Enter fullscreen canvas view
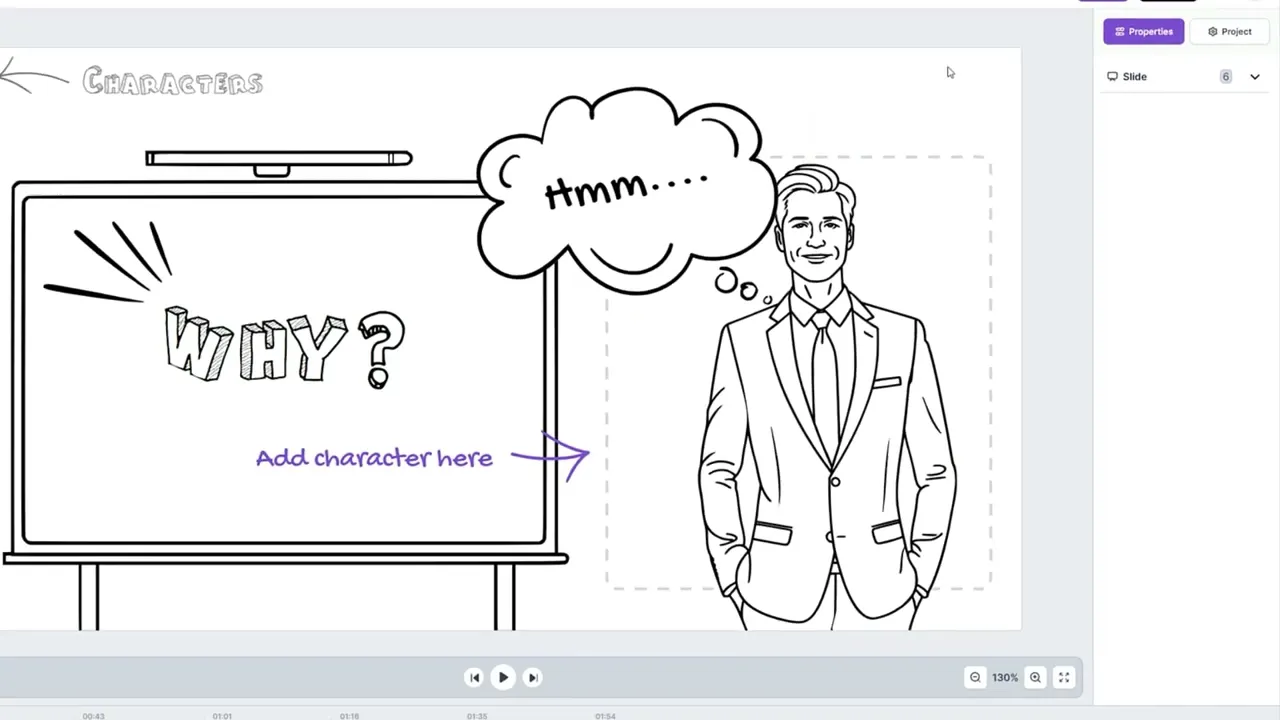The width and height of the screenshot is (1280, 720). pyautogui.click(x=1064, y=677)
